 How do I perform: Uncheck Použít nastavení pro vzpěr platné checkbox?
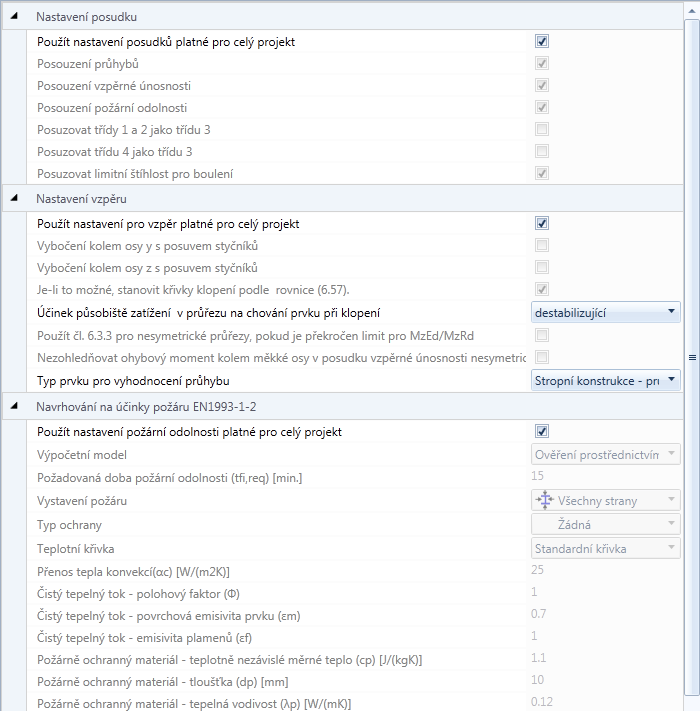pos(542,223)
